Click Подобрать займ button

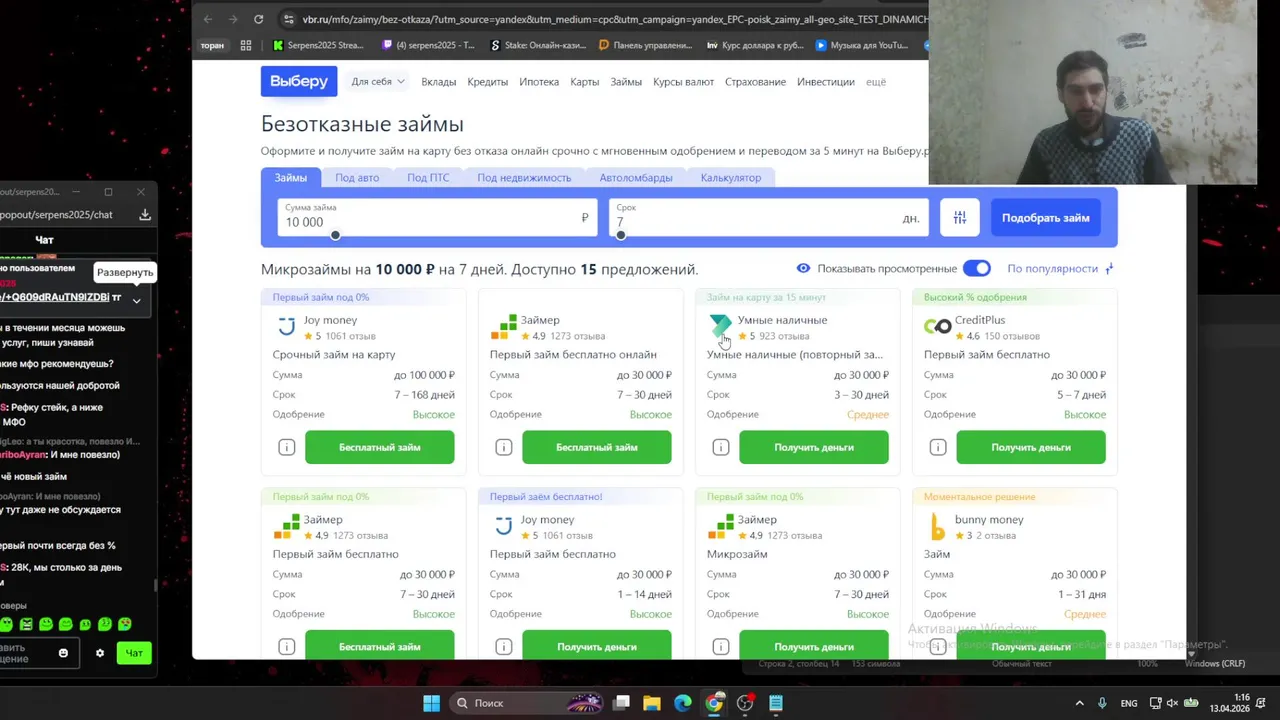(1046, 218)
